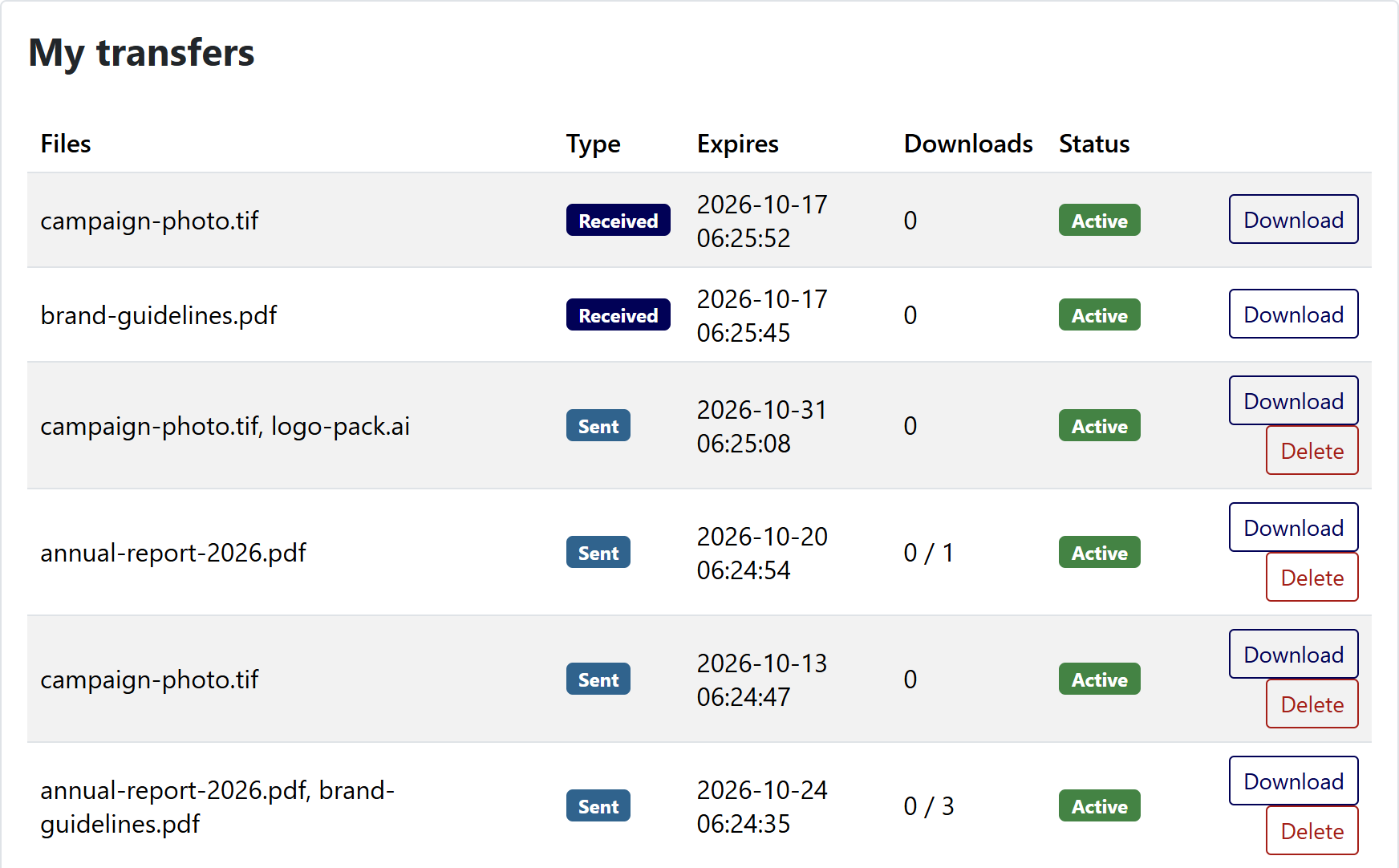Click the My transfers heading
The height and width of the screenshot is (868, 1399).
141,53
